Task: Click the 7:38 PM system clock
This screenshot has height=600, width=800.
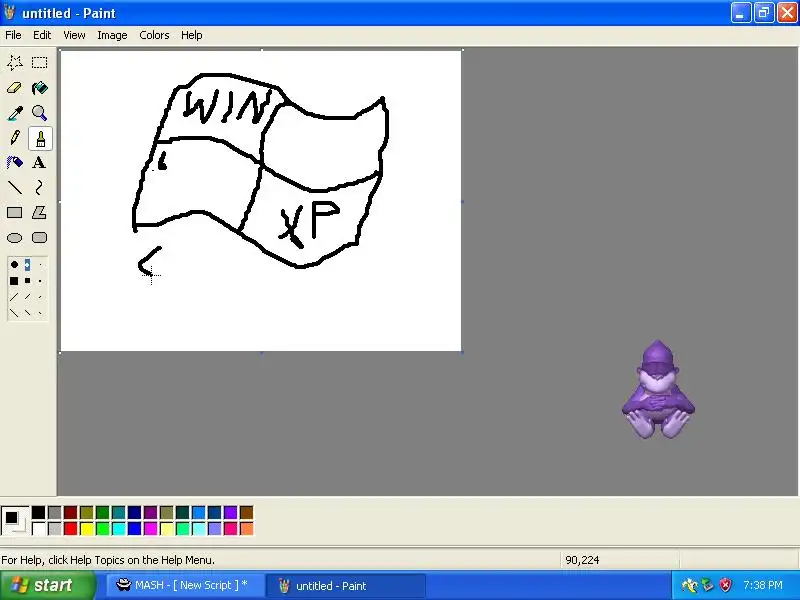Action: tap(763, 585)
